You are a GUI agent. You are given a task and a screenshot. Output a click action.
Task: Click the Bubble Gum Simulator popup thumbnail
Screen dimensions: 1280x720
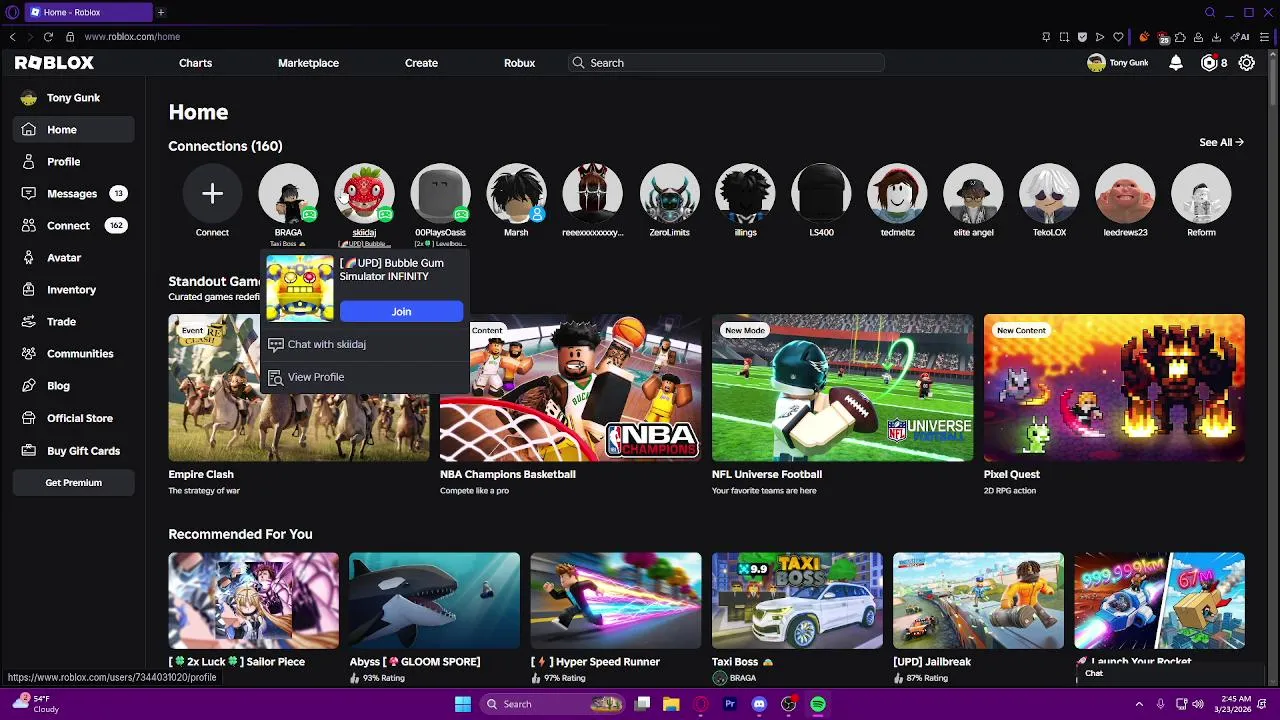click(x=300, y=288)
